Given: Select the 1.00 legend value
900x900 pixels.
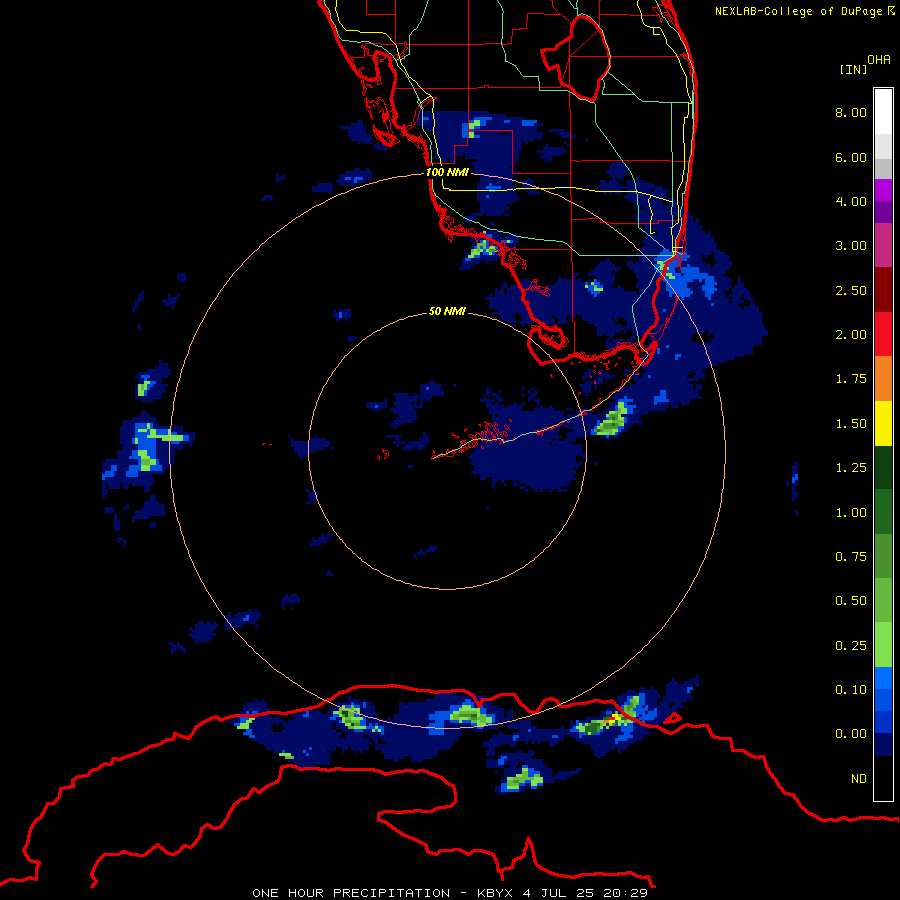Looking at the screenshot, I should [x=851, y=513].
